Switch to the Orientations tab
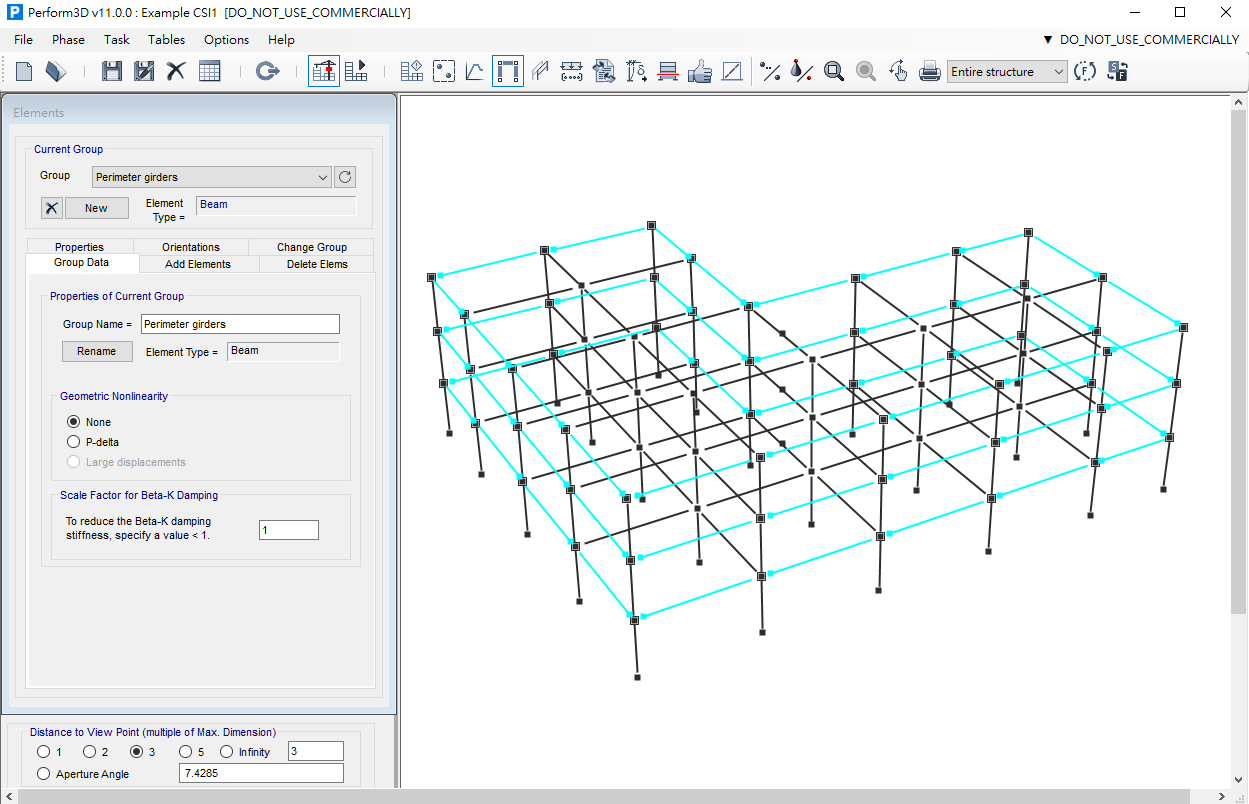Image resolution: width=1249 pixels, height=804 pixels. (x=191, y=247)
